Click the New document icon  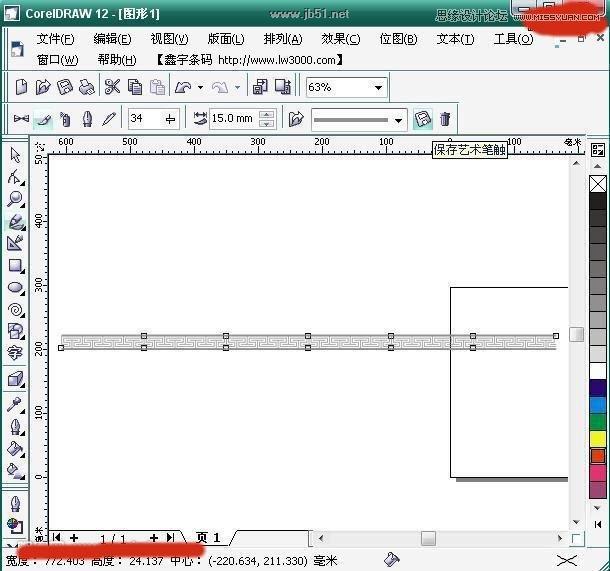[x=21, y=86]
